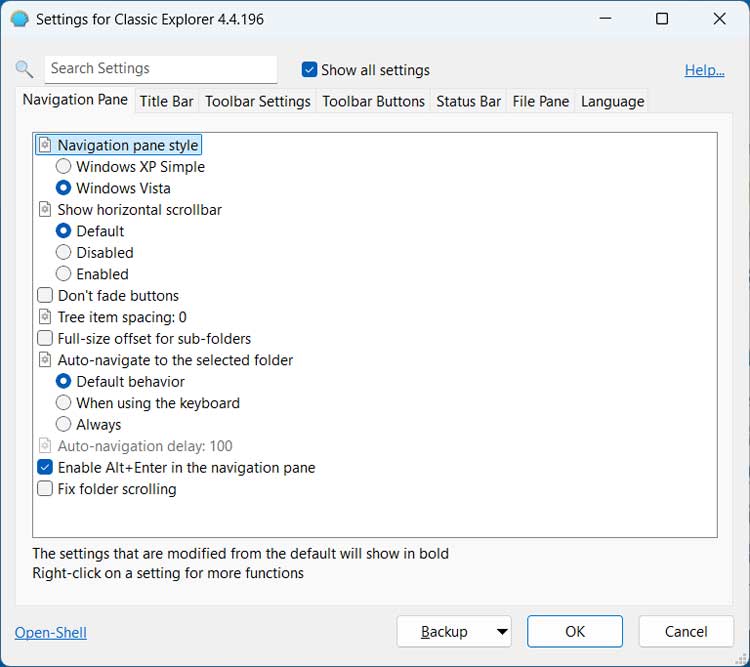Open the Help link
Viewport: 750px width, 667px height.
(704, 70)
